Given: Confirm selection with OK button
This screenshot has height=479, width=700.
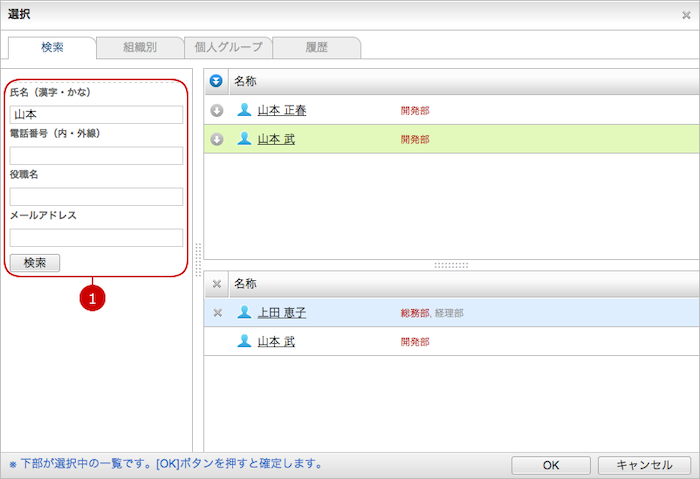Looking at the screenshot, I should tap(551, 465).
